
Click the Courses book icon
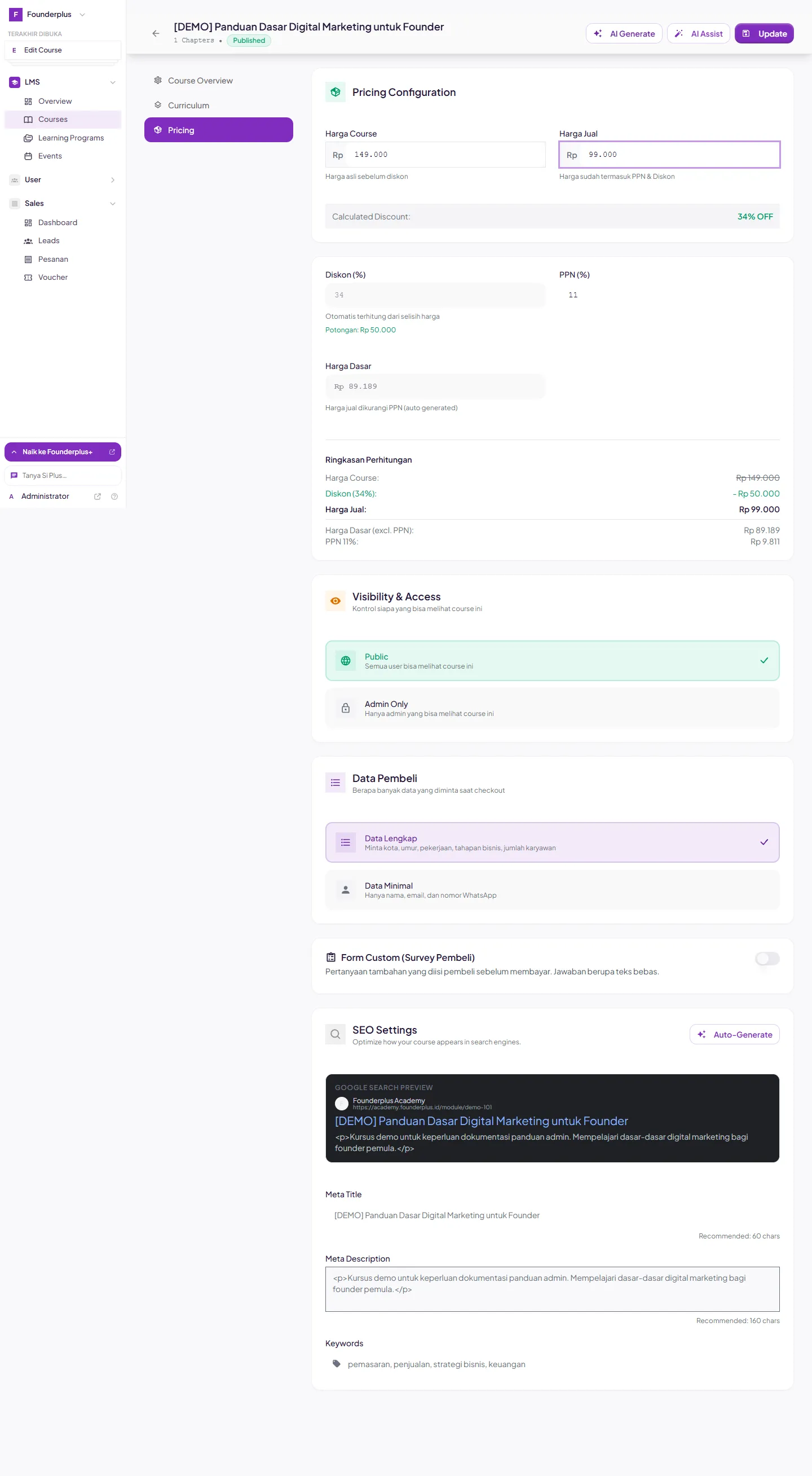[x=28, y=119]
